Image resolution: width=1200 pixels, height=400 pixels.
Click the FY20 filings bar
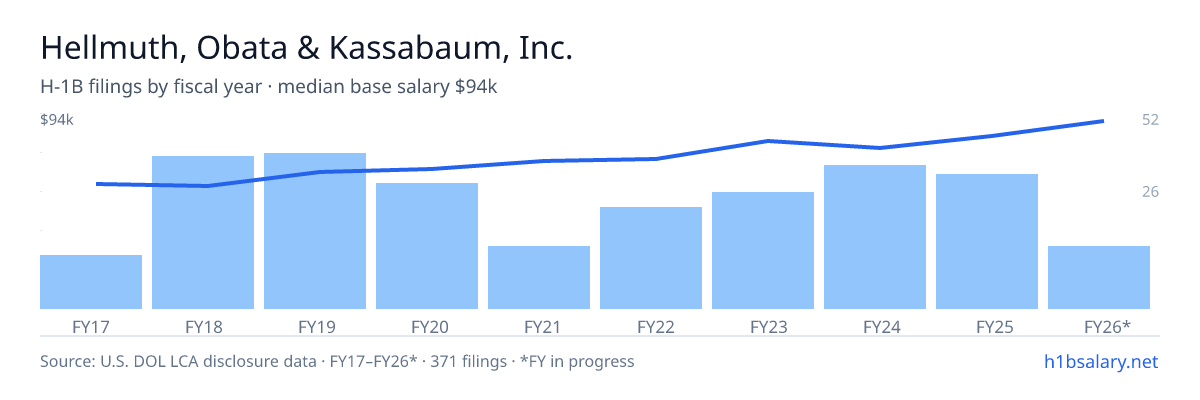pos(427,246)
